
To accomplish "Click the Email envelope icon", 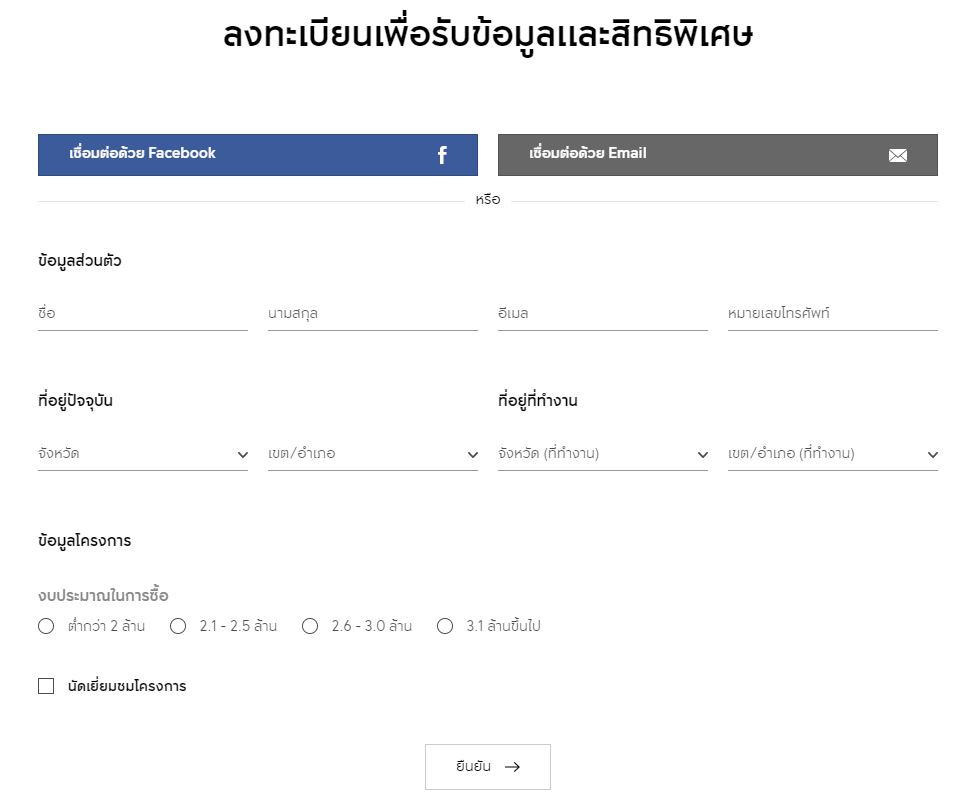I will click(x=898, y=155).
